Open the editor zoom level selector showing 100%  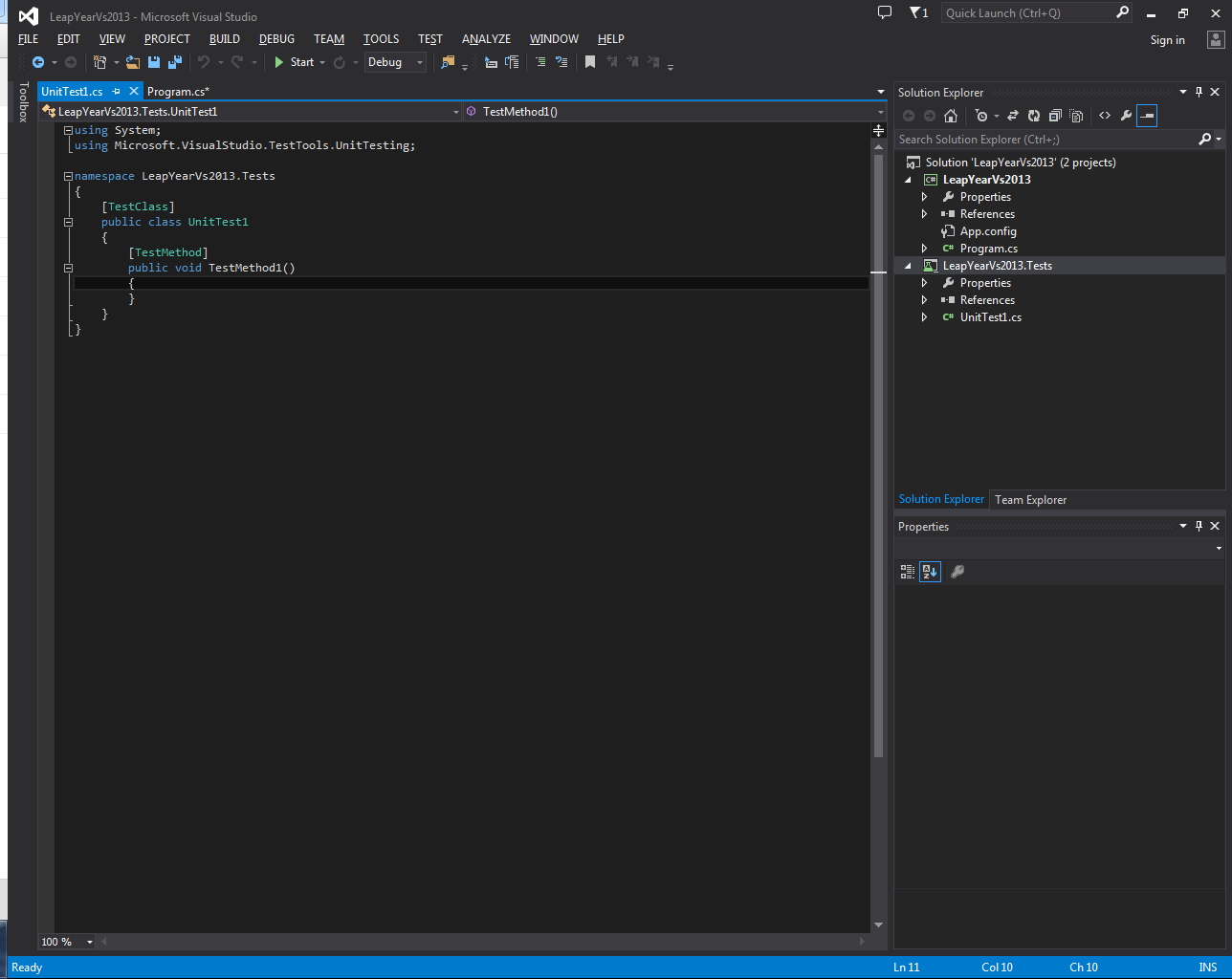coord(65,942)
